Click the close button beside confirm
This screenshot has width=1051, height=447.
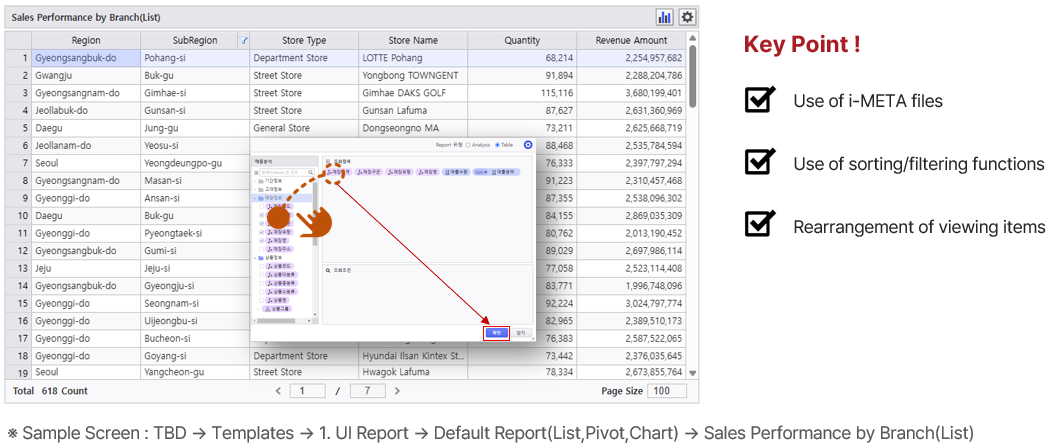(522, 333)
